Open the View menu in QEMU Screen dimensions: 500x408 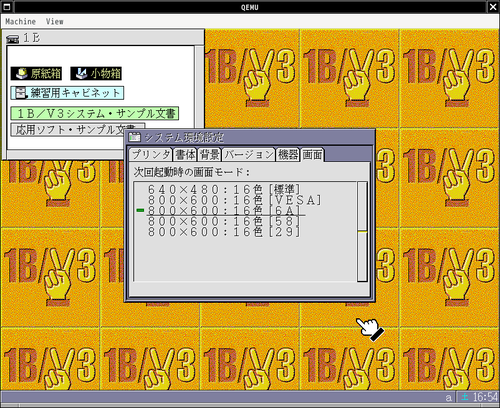pyautogui.click(x=55, y=21)
